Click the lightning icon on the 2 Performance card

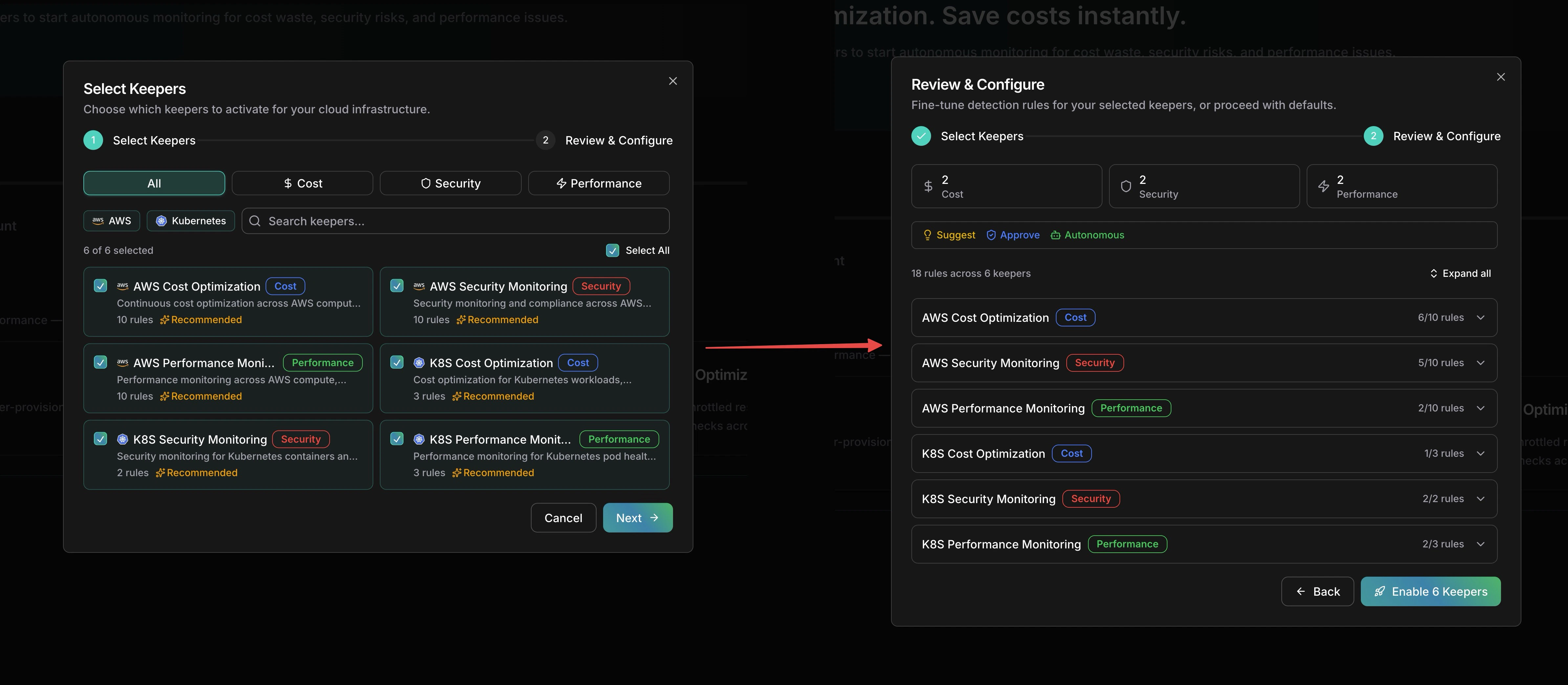click(1324, 186)
